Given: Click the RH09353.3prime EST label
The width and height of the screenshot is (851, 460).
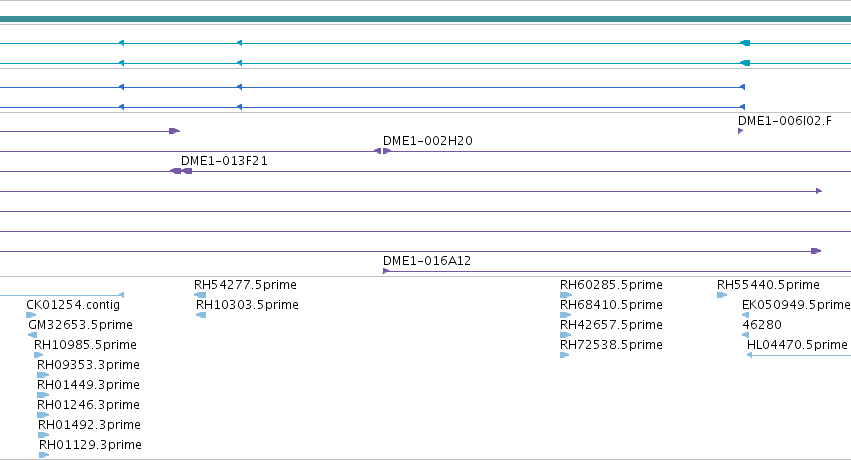Looking at the screenshot, I should (88, 365).
